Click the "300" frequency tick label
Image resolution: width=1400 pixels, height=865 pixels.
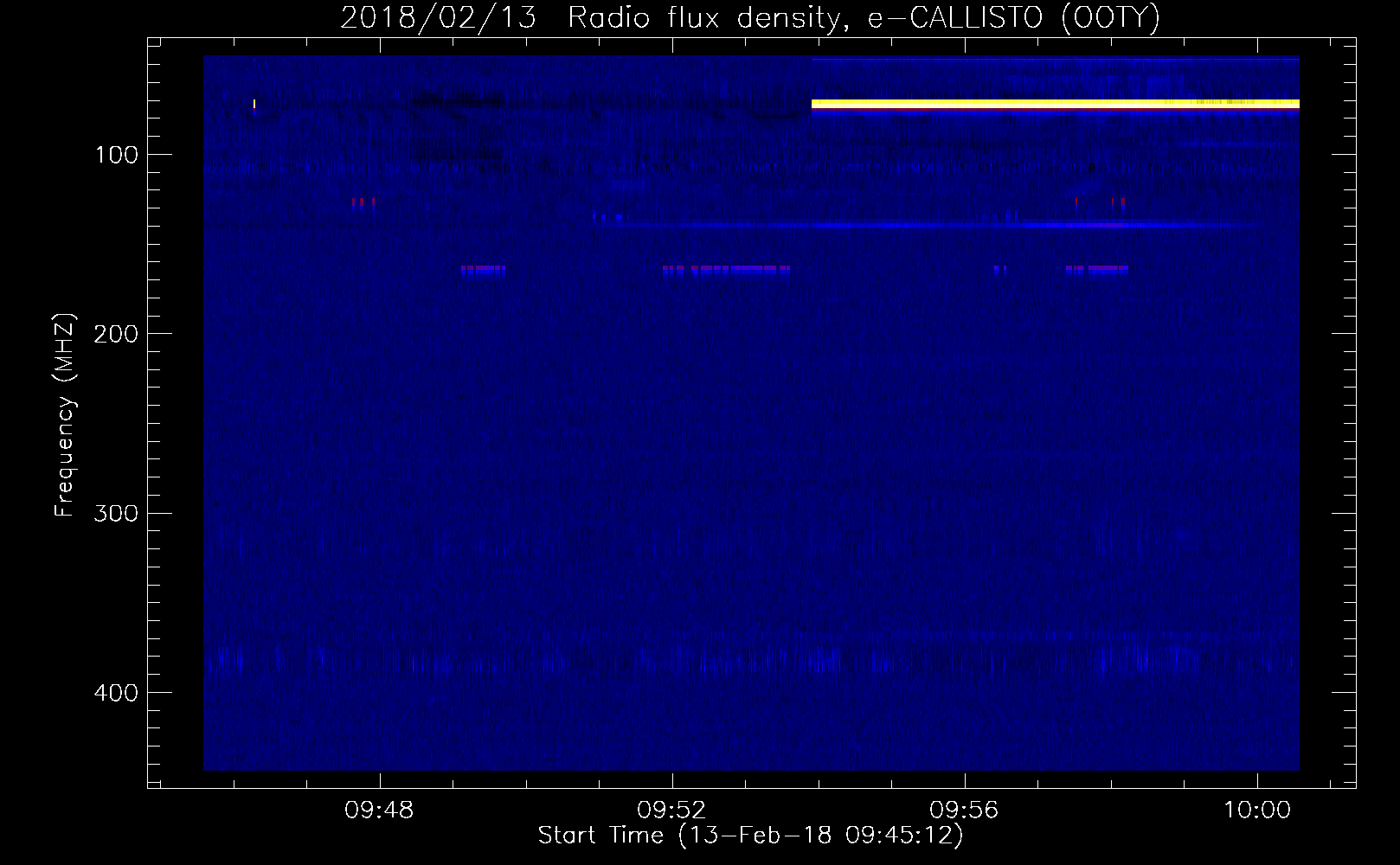point(116,514)
